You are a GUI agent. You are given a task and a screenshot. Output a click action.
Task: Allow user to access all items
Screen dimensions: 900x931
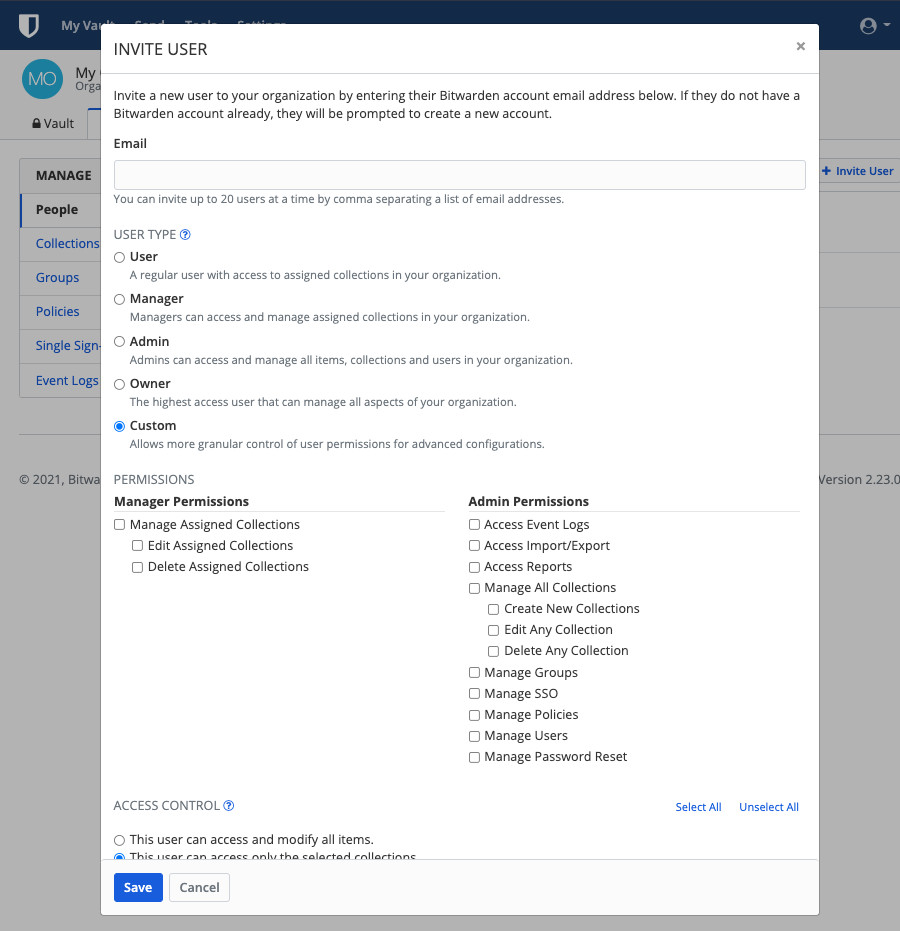(x=120, y=840)
